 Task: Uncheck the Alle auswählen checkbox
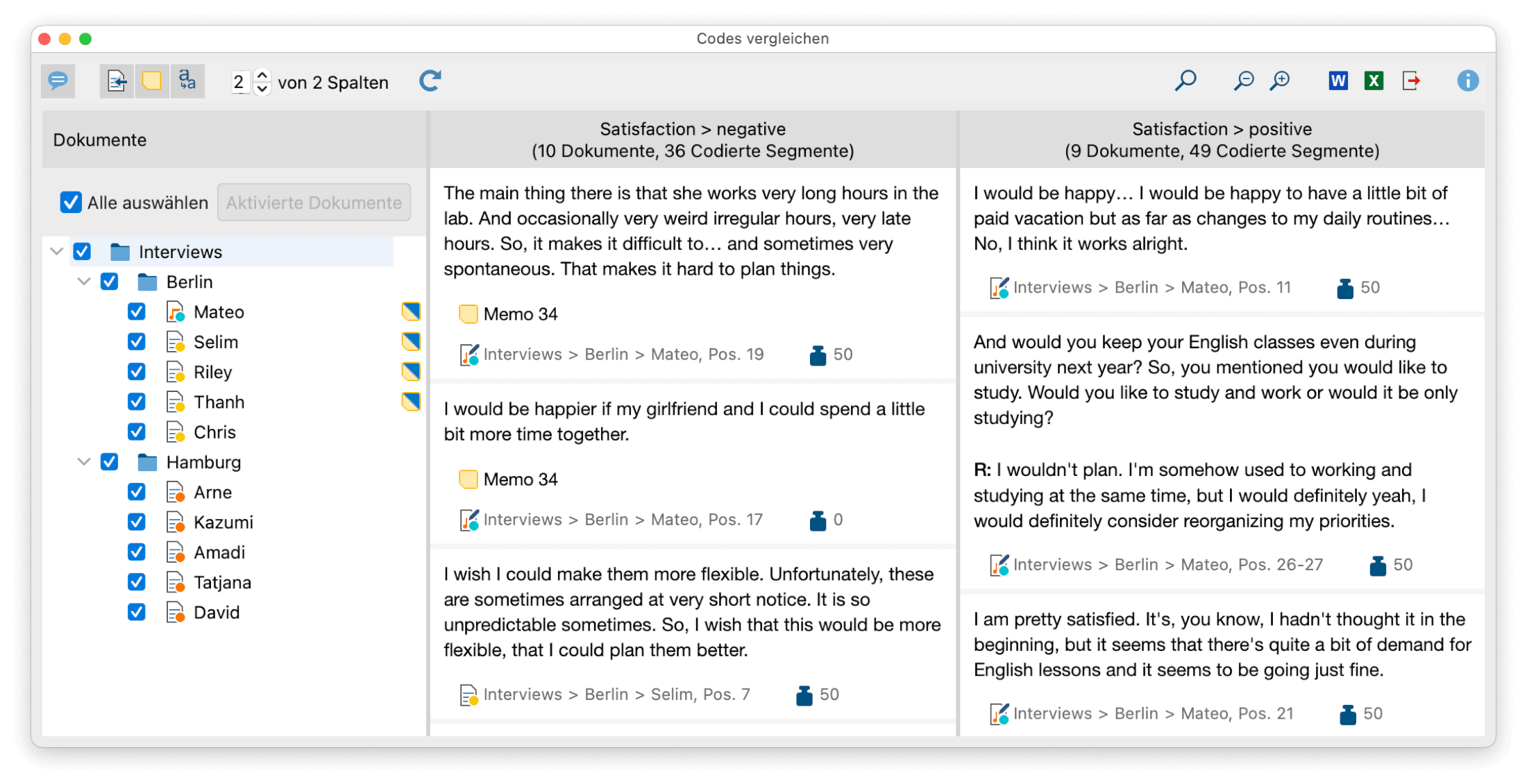coord(71,203)
